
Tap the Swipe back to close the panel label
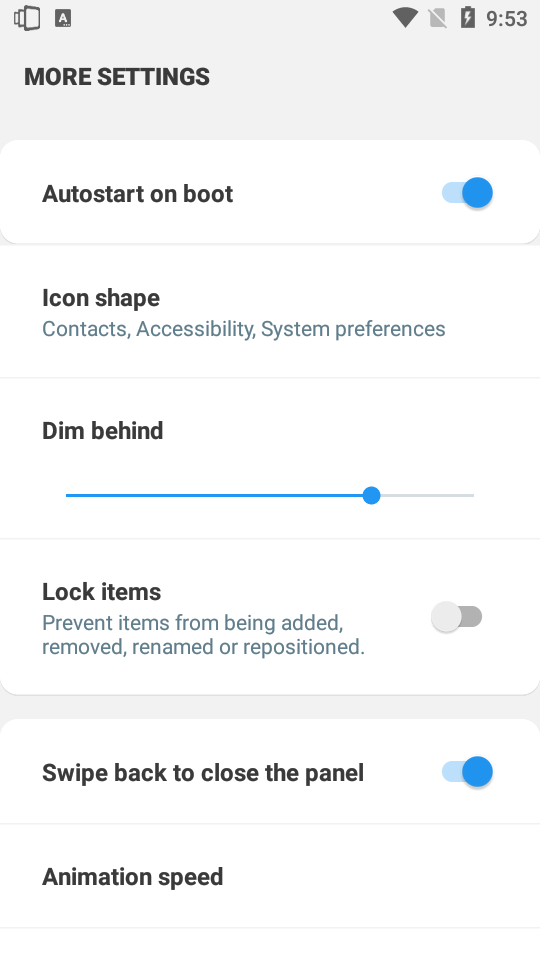pos(203,773)
